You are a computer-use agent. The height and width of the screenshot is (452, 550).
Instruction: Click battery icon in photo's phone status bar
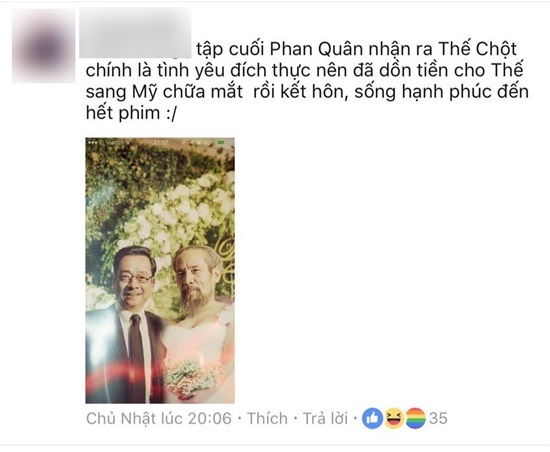pos(221,142)
